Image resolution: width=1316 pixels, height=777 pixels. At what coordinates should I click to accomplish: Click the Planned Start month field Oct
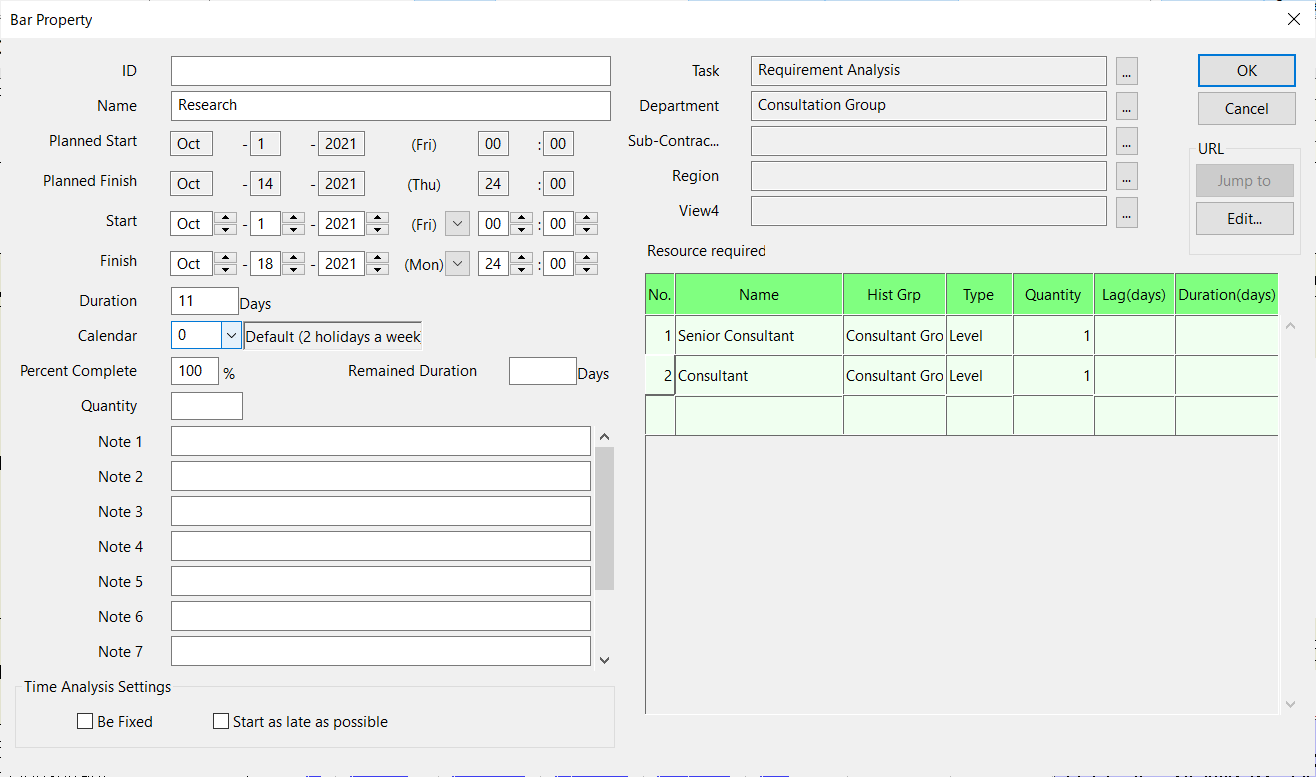[x=189, y=144]
